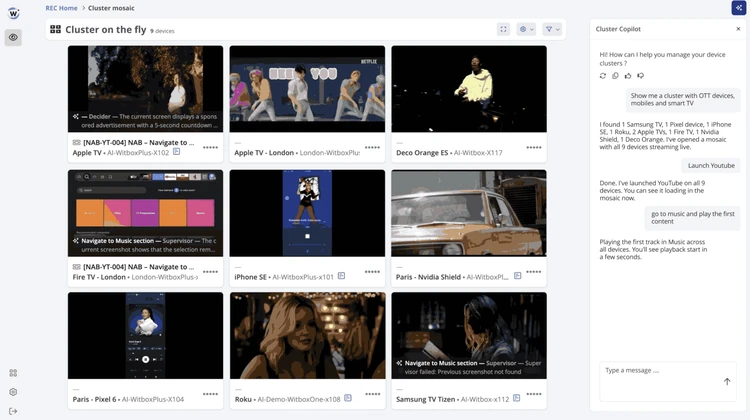
Task: Click log icon next to Samsung TV Tizen
Action: pos(517,398)
